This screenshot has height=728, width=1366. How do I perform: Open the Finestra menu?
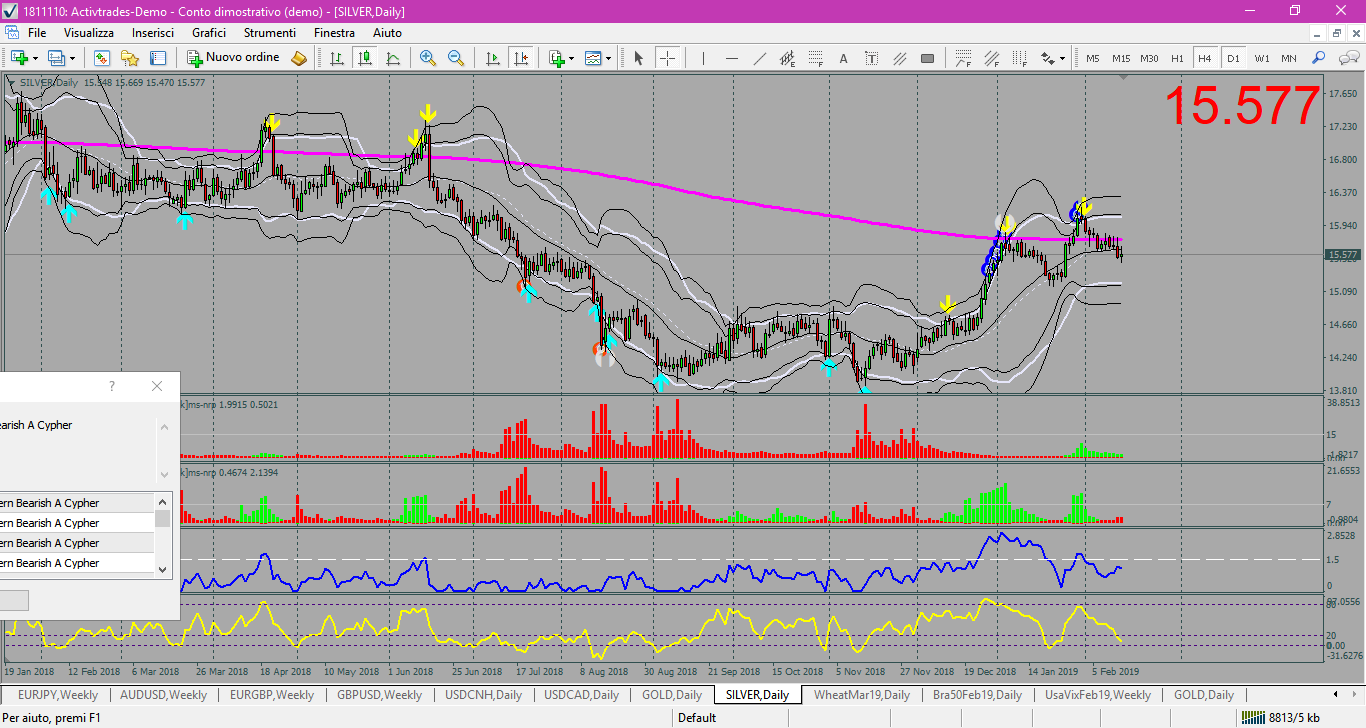pos(334,33)
